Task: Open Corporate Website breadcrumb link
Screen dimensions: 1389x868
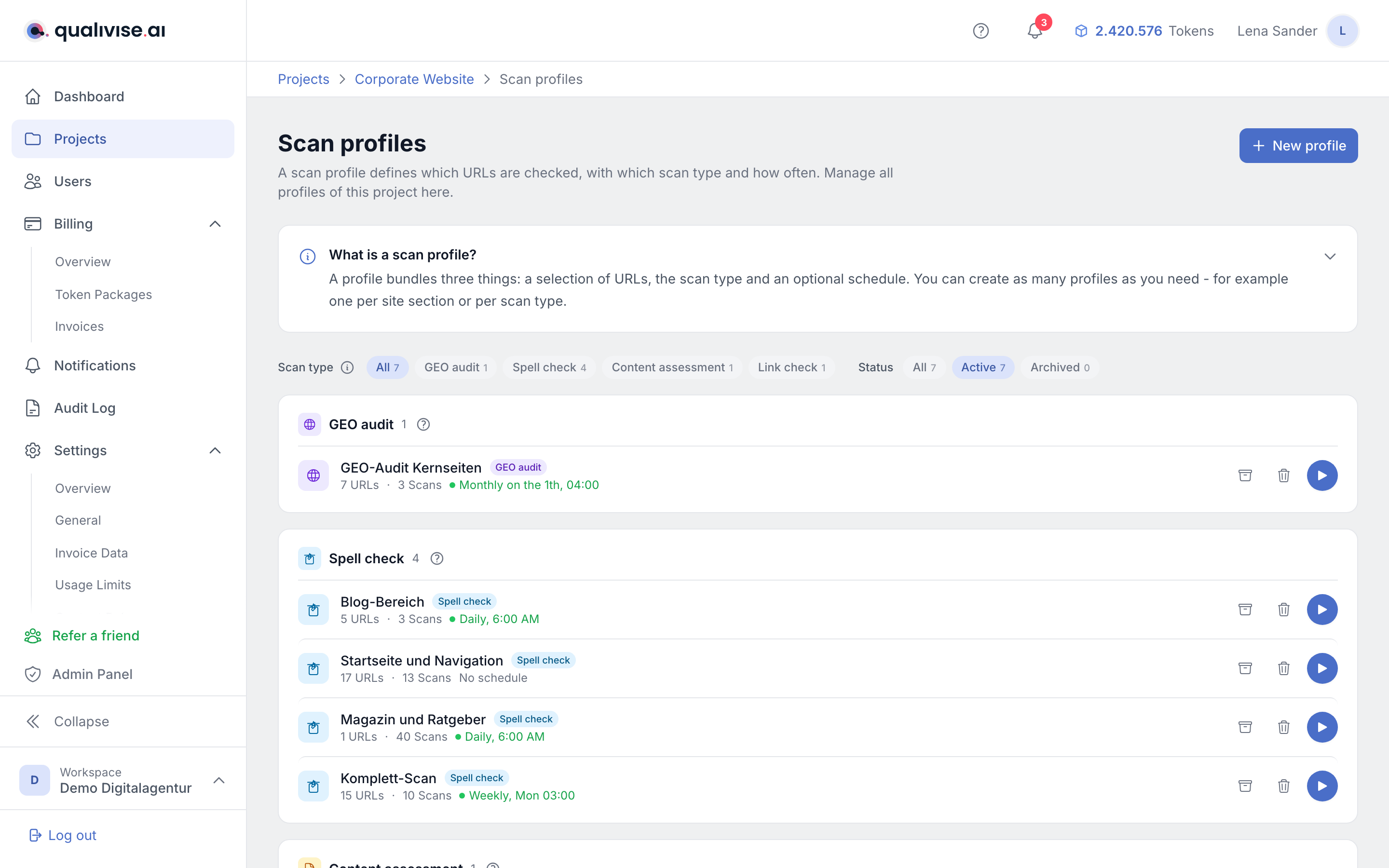Action: pyautogui.click(x=414, y=79)
